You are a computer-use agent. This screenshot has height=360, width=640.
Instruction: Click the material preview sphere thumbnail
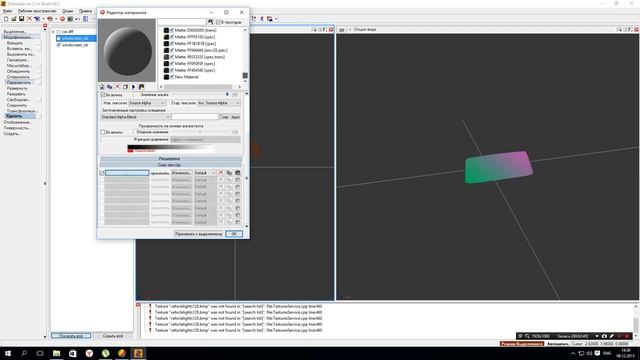[x=127, y=51]
